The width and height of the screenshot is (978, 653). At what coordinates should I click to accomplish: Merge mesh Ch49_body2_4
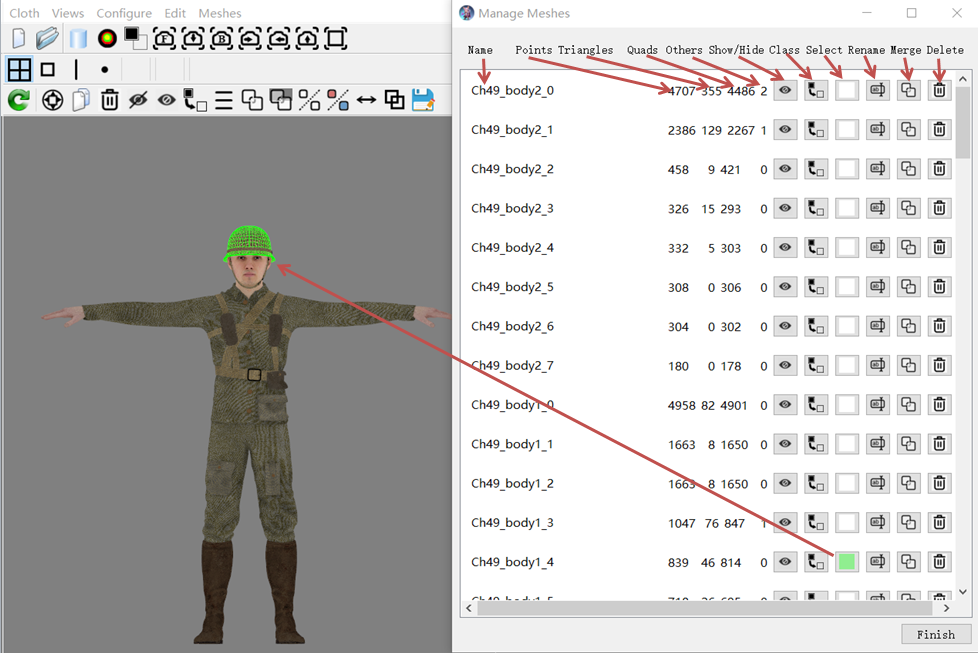(908, 248)
